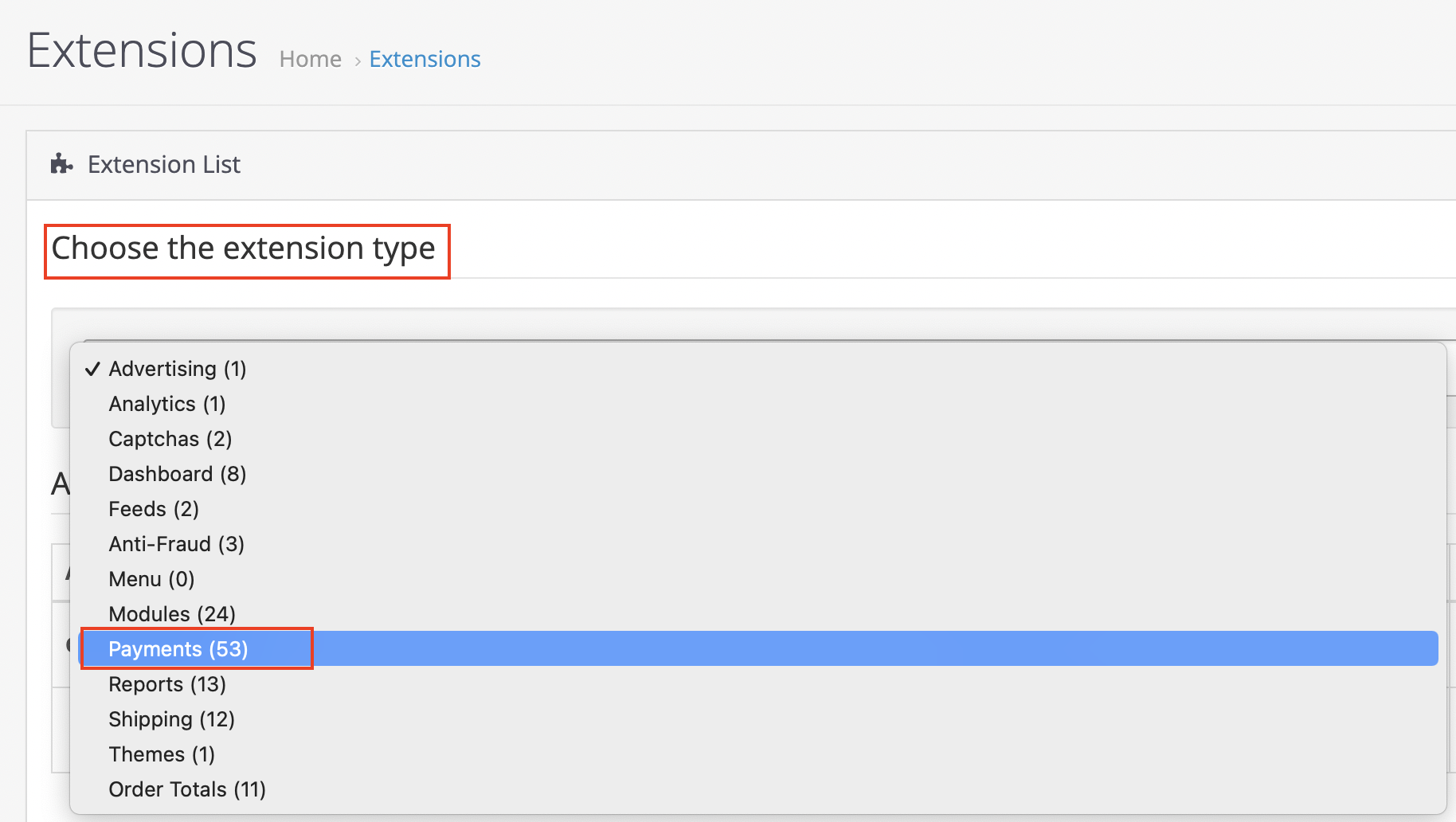Choose Themes (1) option
Viewport: 1456px width, 822px height.
(x=162, y=754)
